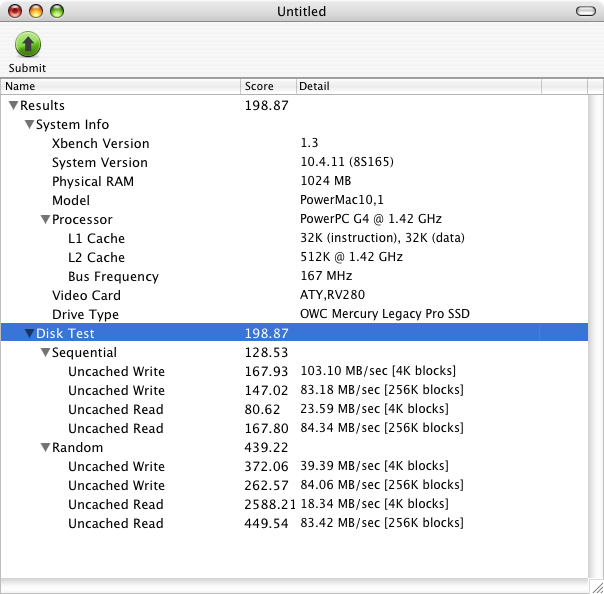This screenshot has height=594, width=604.
Task: Collapse the System Info section
Action: [x=29, y=125]
